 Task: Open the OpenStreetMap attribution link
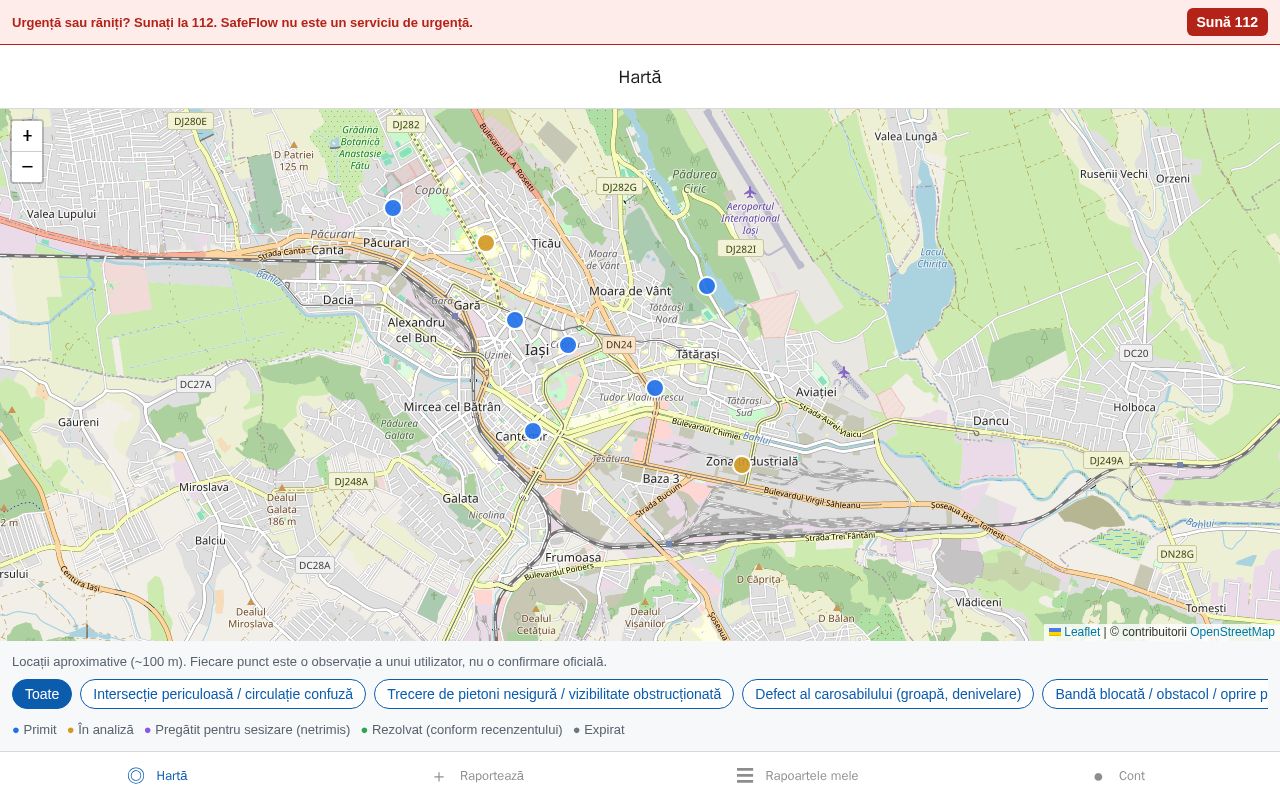point(1232,632)
